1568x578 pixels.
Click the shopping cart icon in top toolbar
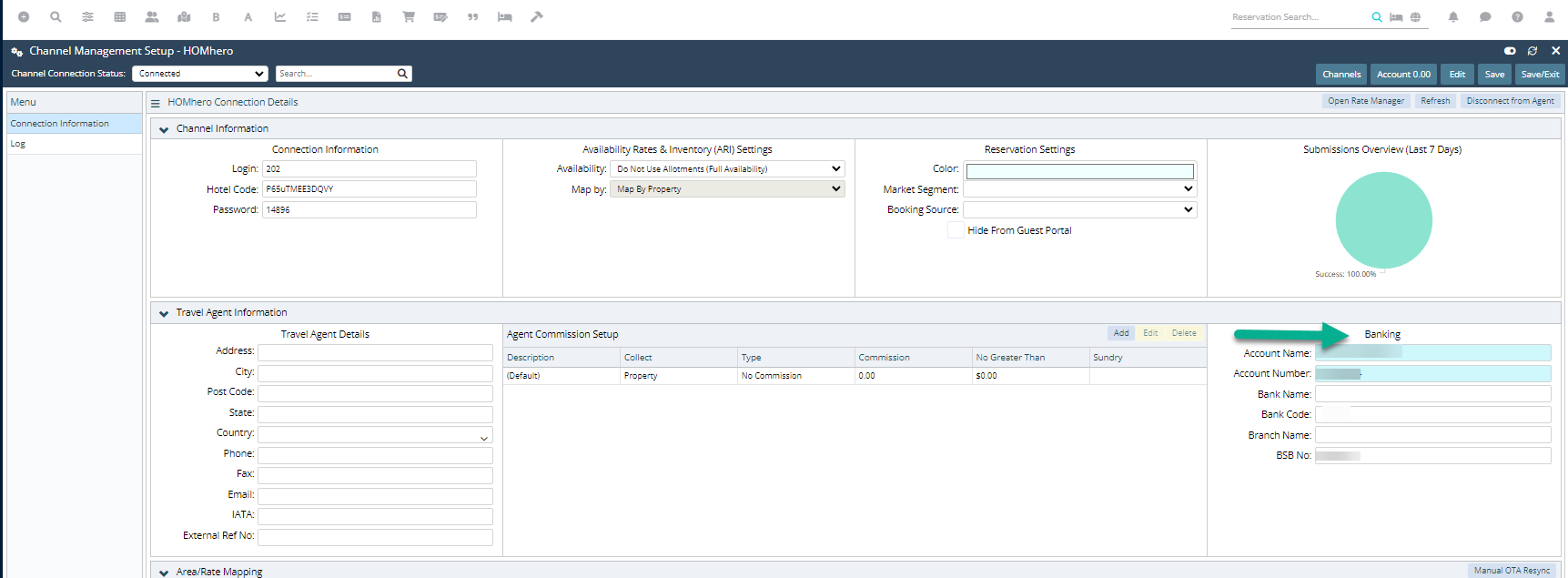tap(409, 17)
